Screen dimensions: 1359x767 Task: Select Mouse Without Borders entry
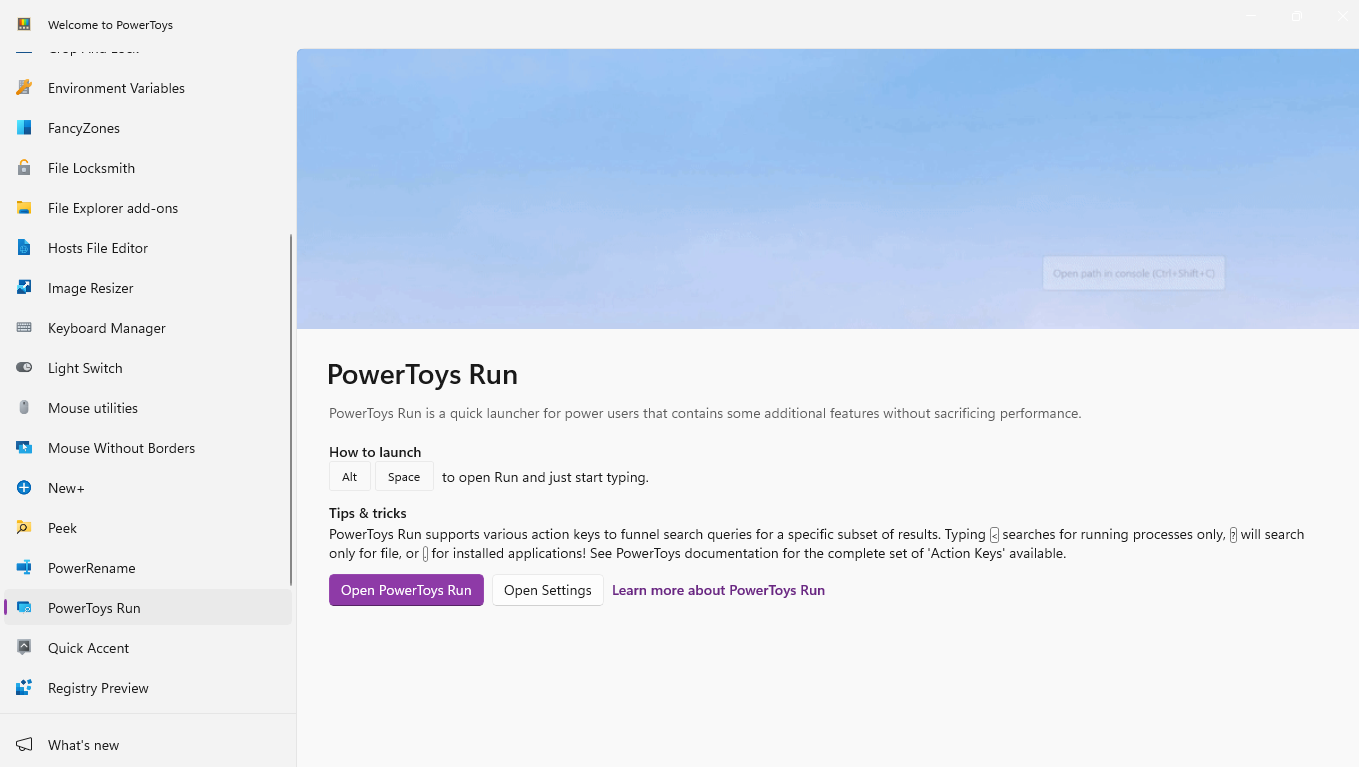148,448
